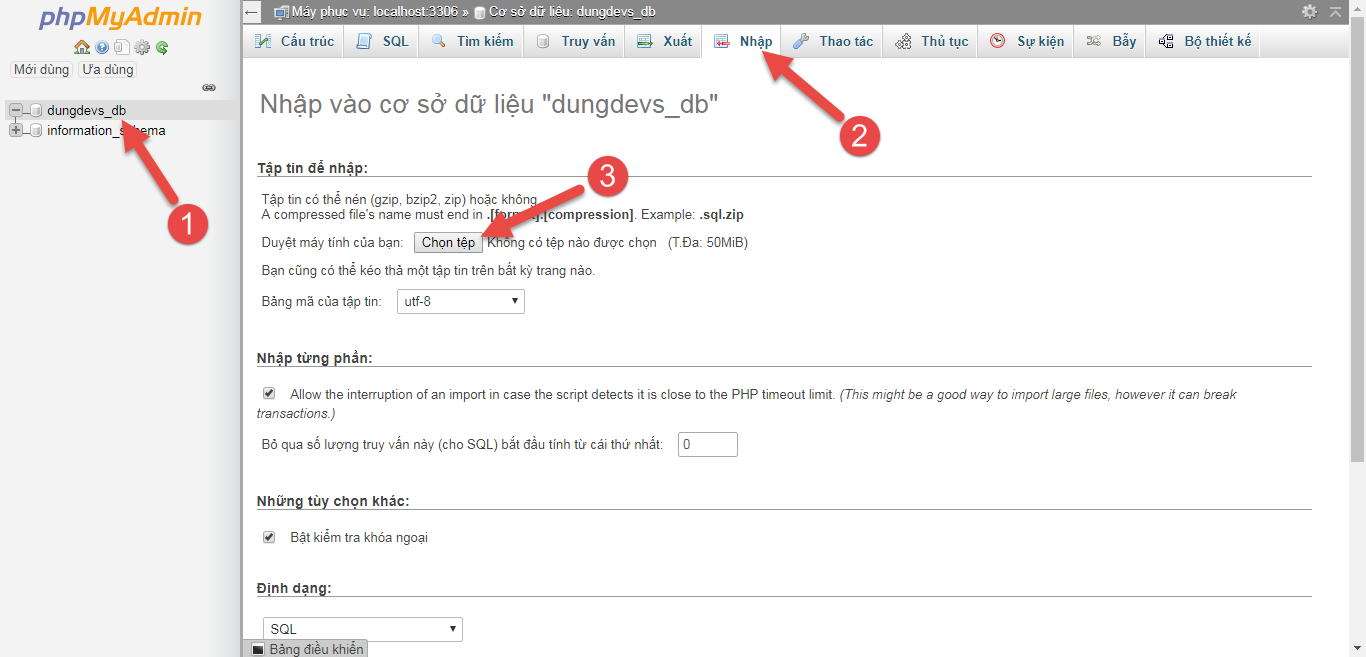Click the Chọn tệp file chooser button

point(448,243)
